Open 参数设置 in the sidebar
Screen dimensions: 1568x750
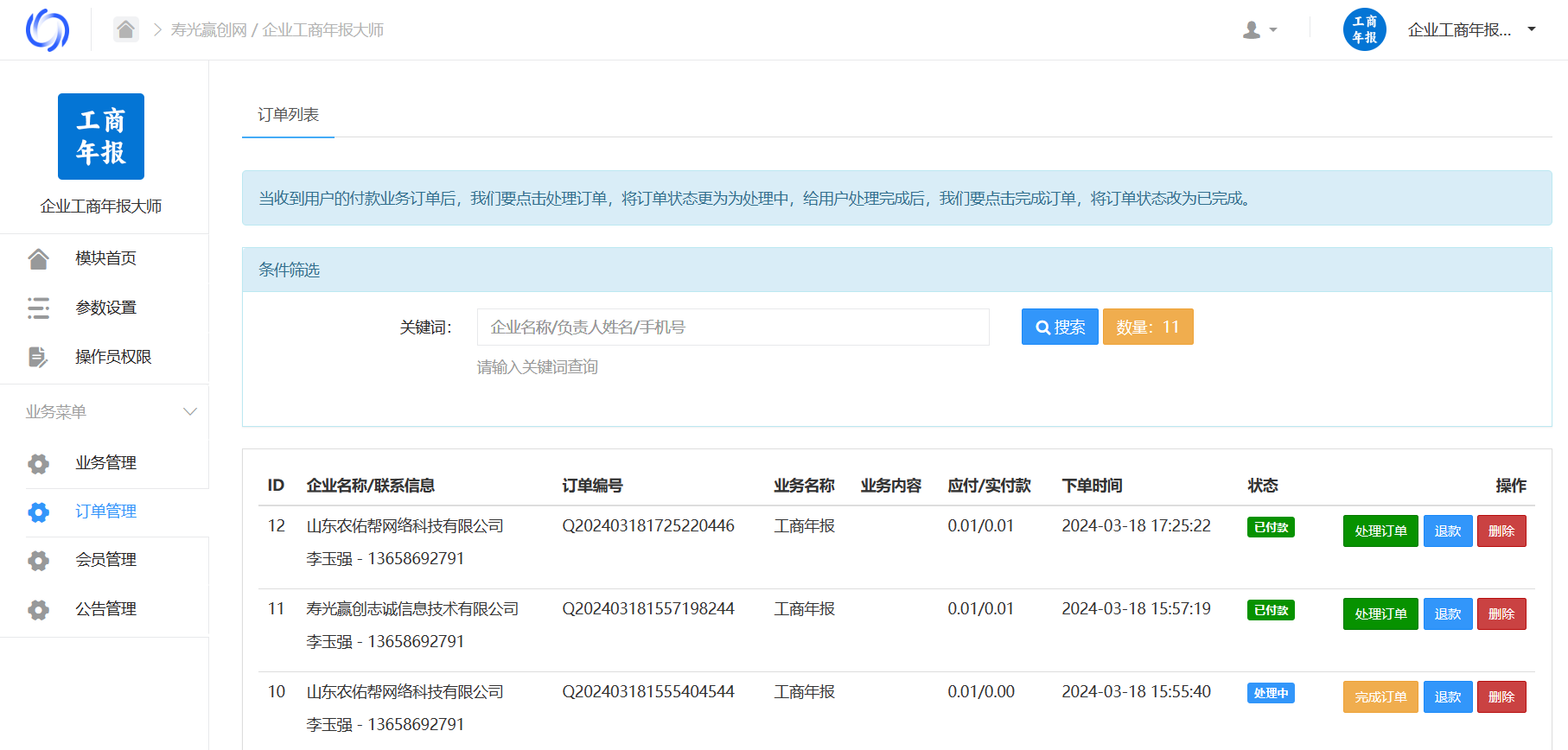click(x=105, y=308)
